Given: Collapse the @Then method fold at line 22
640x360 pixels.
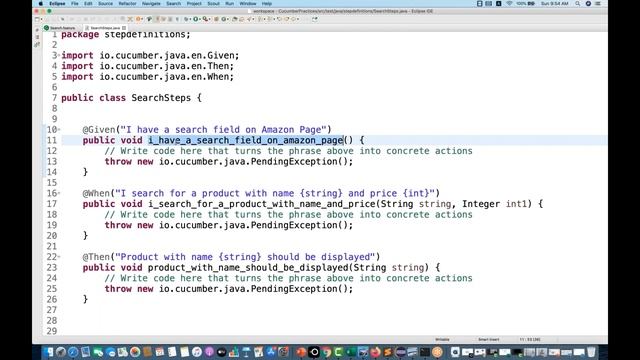Looking at the screenshot, I should pos(59,257).
